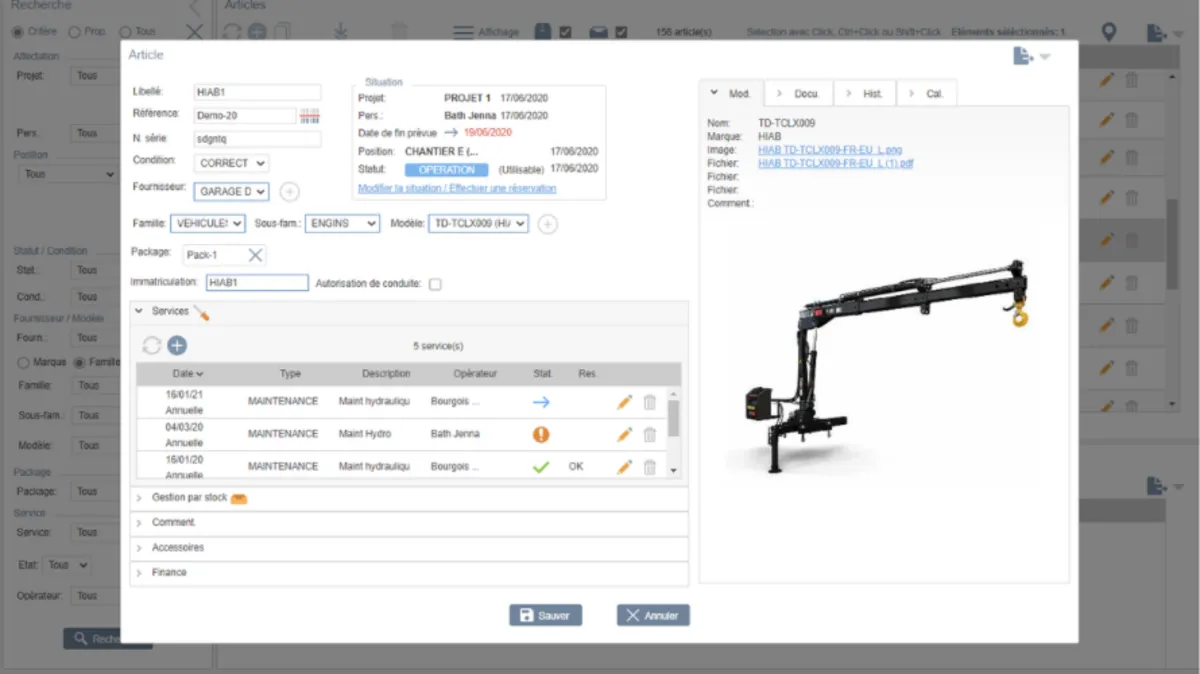This screenshot has height=674, width=1200.
Task: Add new fournisseur with plus button
Action: point(288,192)
